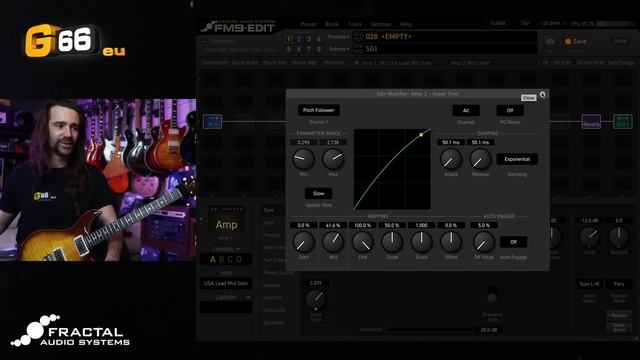Click the Parameter Range Max knob
This screenshot has height=360, width=640.
tap(333, 159)
